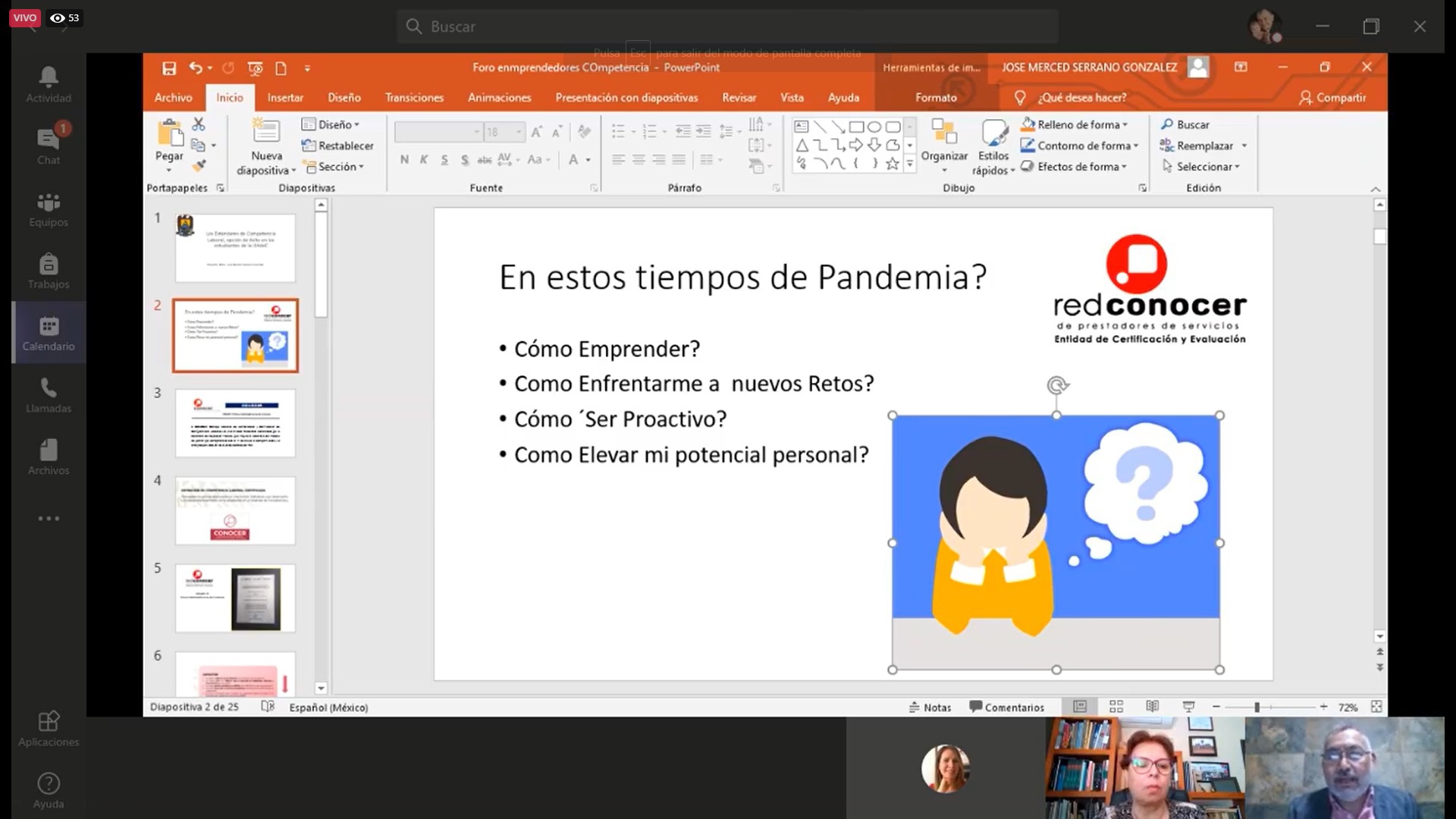This screenshot has height=819, width=1456.
Task: Click the Compartir button
Action: pos(1332,98)
